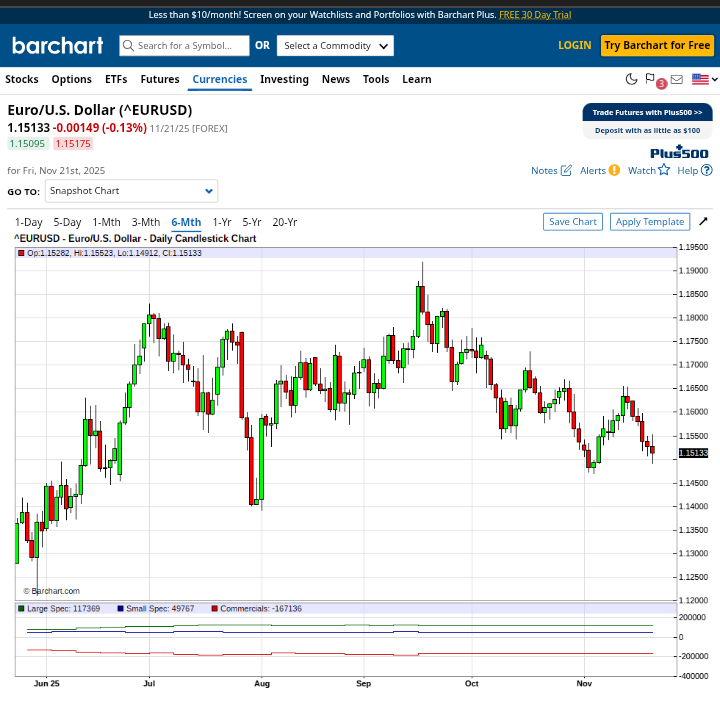
Task: Click the Alerts link text
Action: point(593,170)
